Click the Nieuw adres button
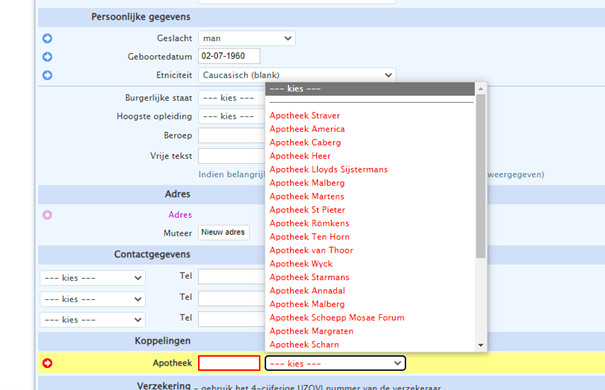605x390 pixels. tap(224, 233)
